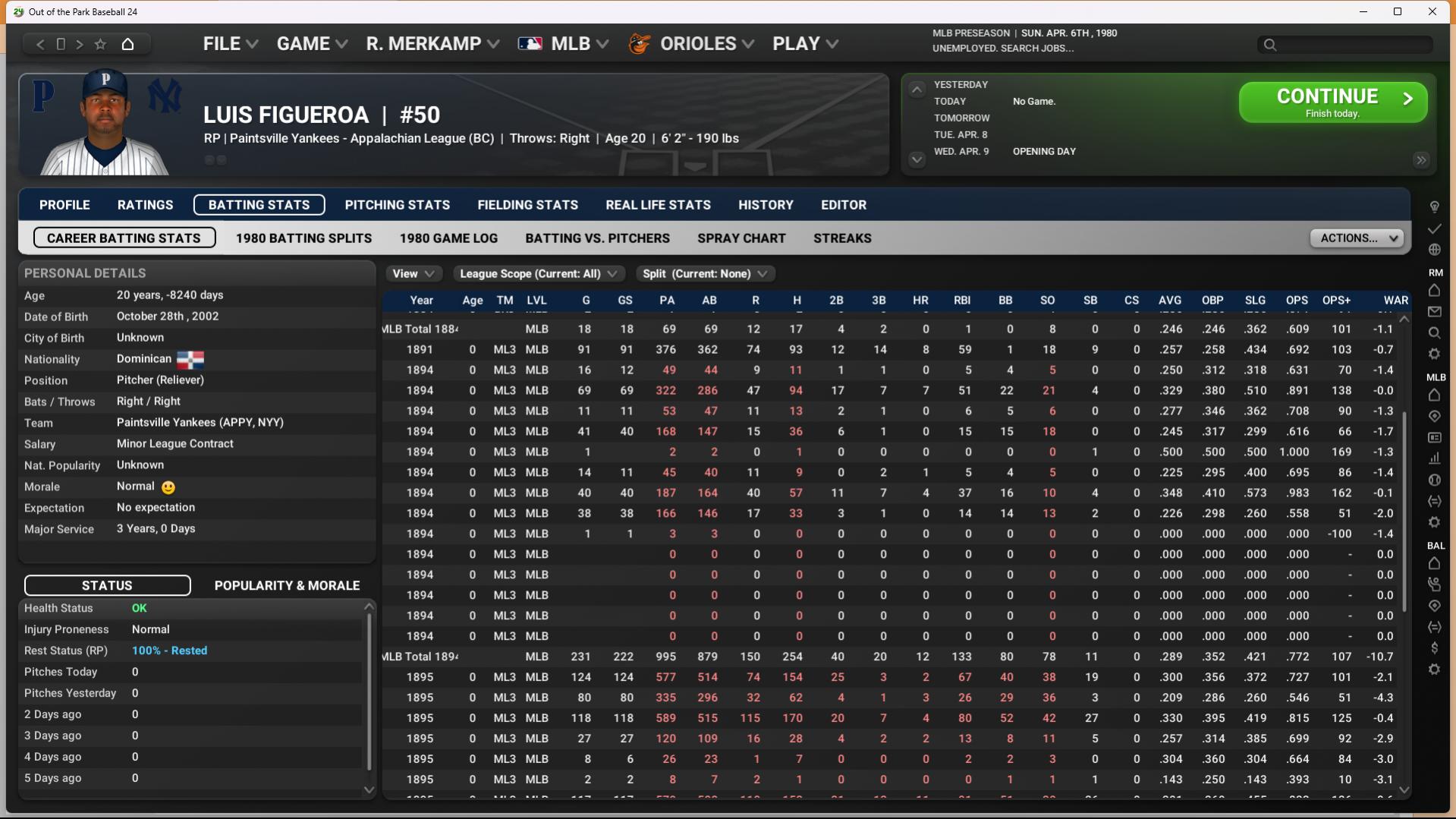Open the Split dropdown
The height and width of the screenshot is (819, 1456).
[x=705, y=274]
